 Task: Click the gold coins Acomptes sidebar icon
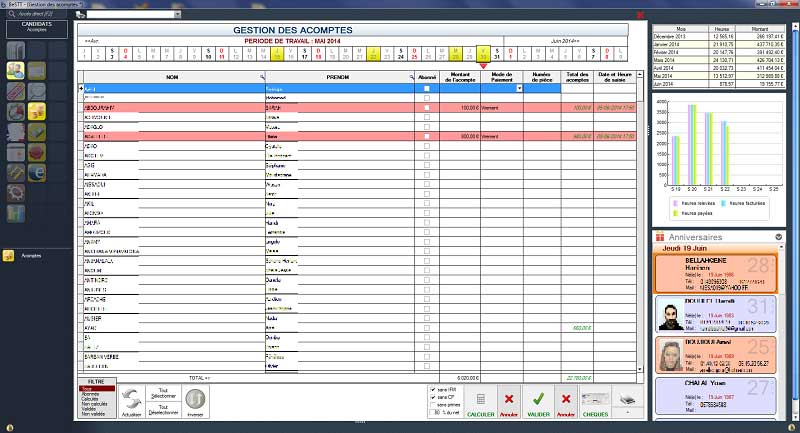37,111
